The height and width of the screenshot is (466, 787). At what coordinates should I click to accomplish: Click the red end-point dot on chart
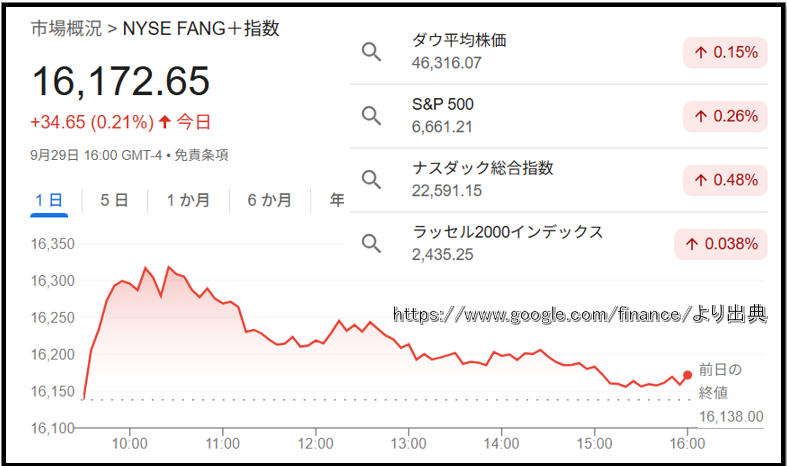click(687, 375)
